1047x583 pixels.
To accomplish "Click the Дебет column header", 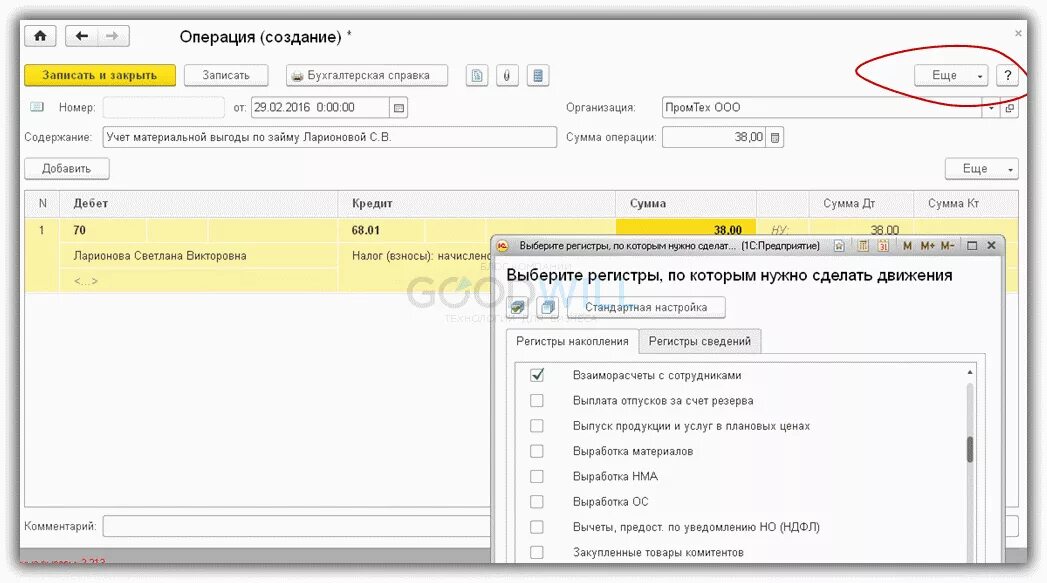I will tap(199, 204).
